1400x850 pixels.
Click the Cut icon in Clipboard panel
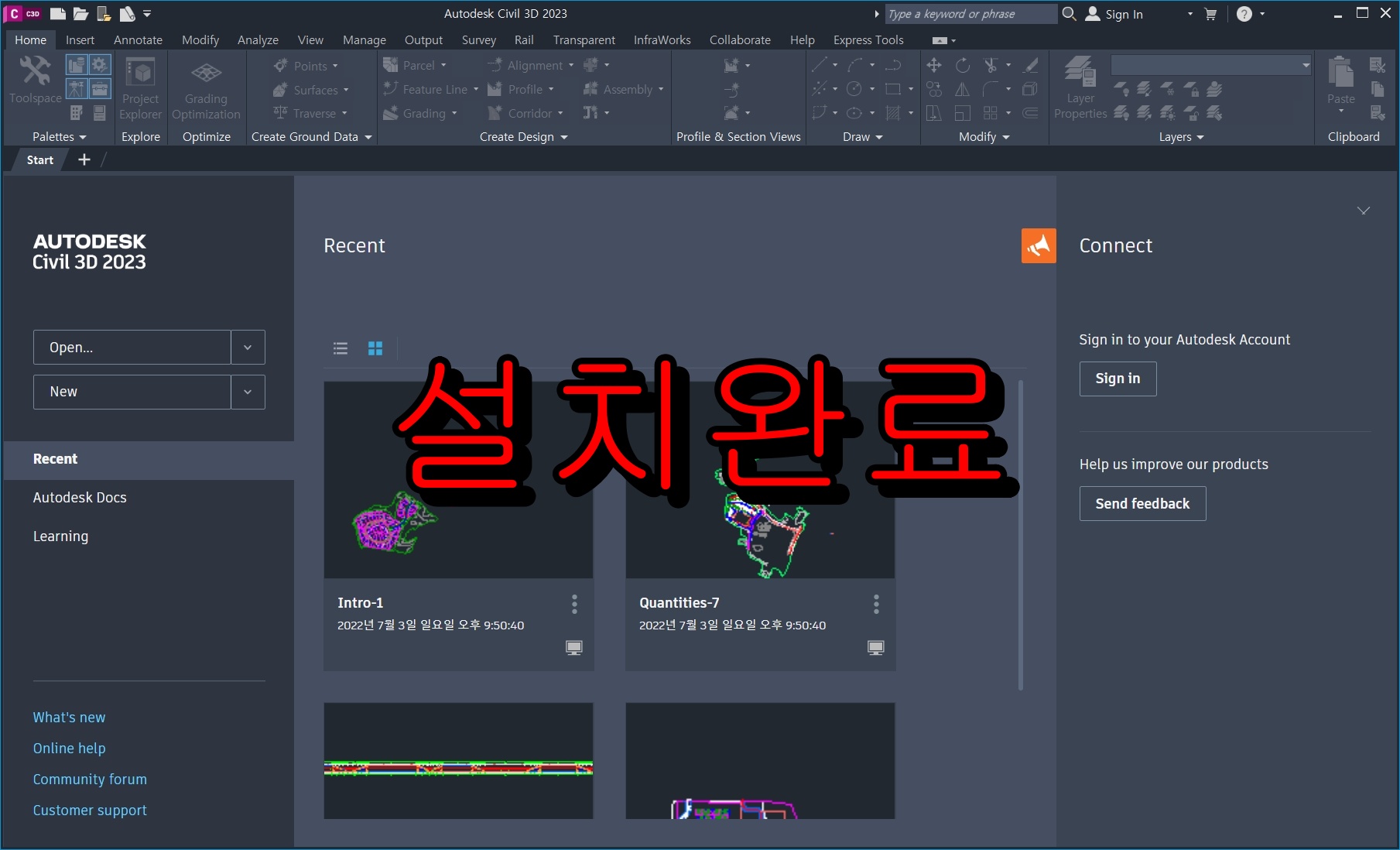click(x=1378, y=65)
